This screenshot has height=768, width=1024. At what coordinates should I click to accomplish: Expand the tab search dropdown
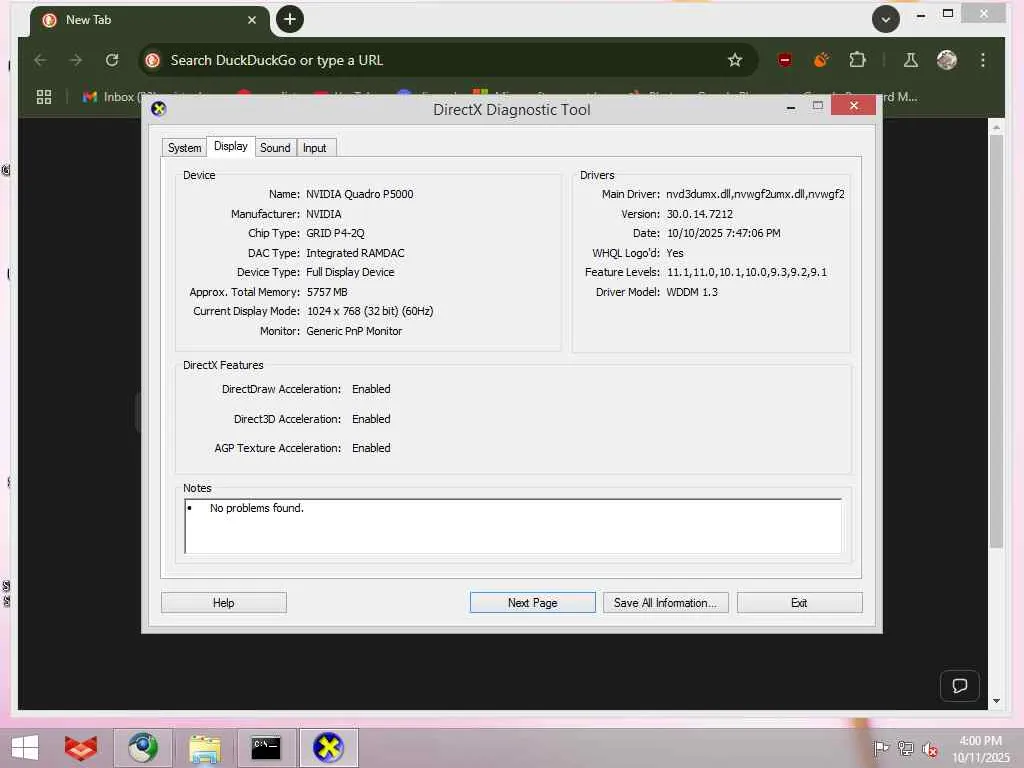886,19
